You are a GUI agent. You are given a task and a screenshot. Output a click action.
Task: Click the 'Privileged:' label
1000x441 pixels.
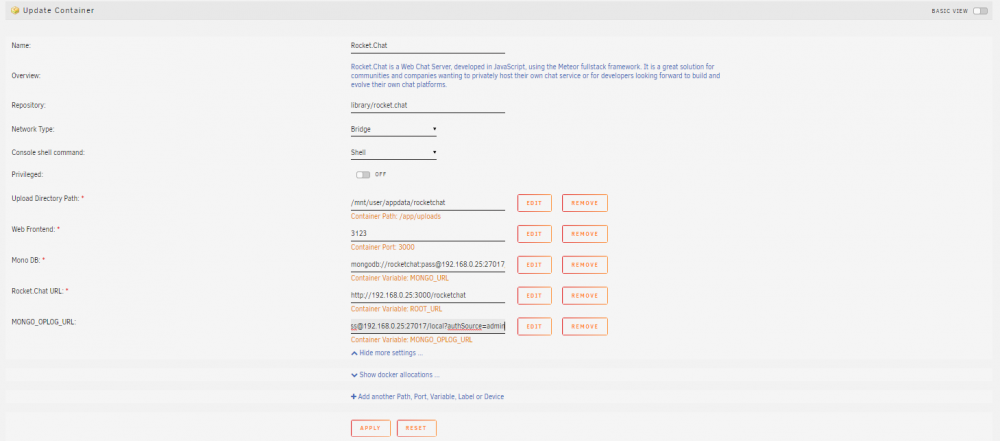27,174
